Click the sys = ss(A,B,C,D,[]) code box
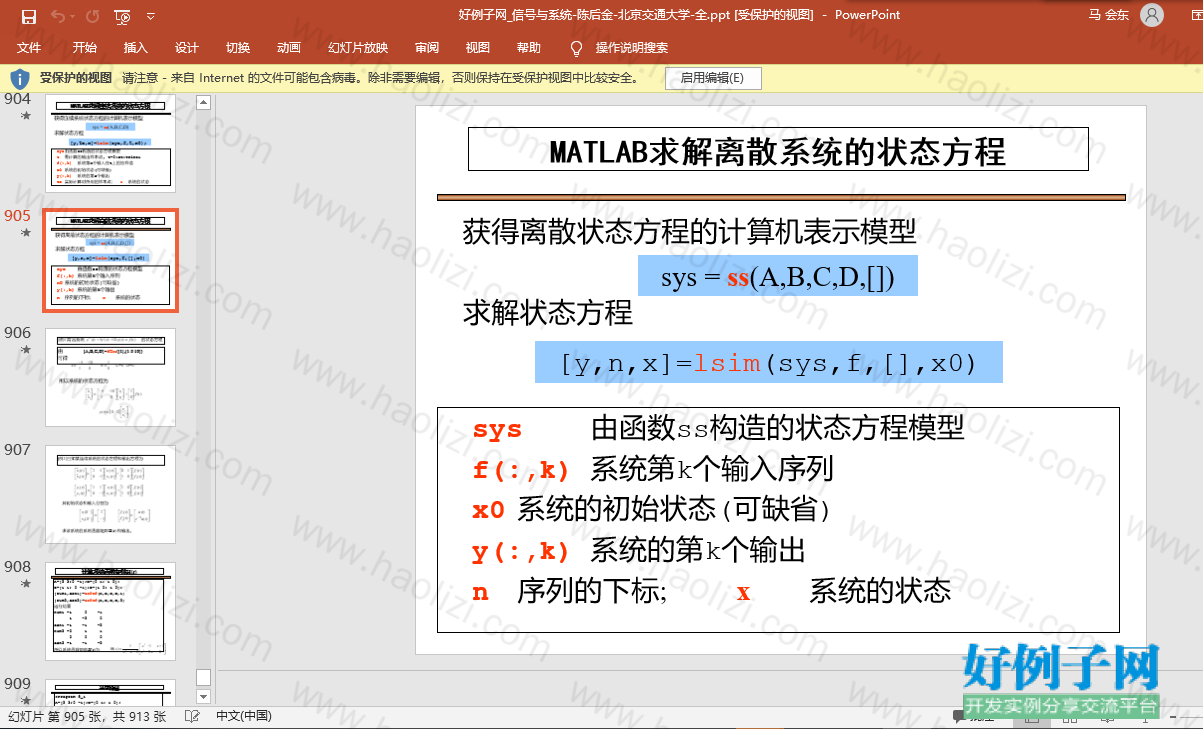1203x729 pixels. click(777, 277)
